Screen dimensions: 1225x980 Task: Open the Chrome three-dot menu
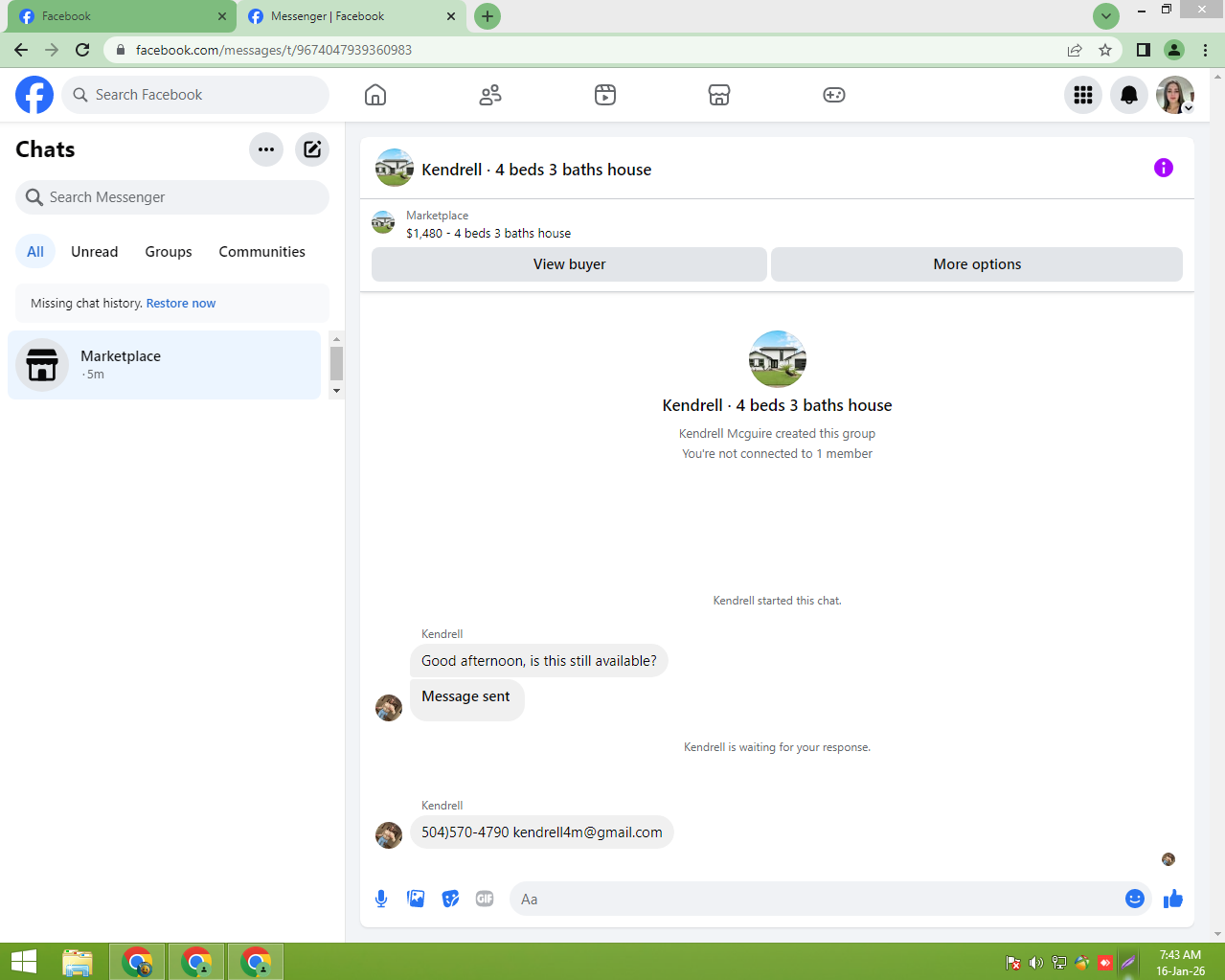pos(1206,50)
